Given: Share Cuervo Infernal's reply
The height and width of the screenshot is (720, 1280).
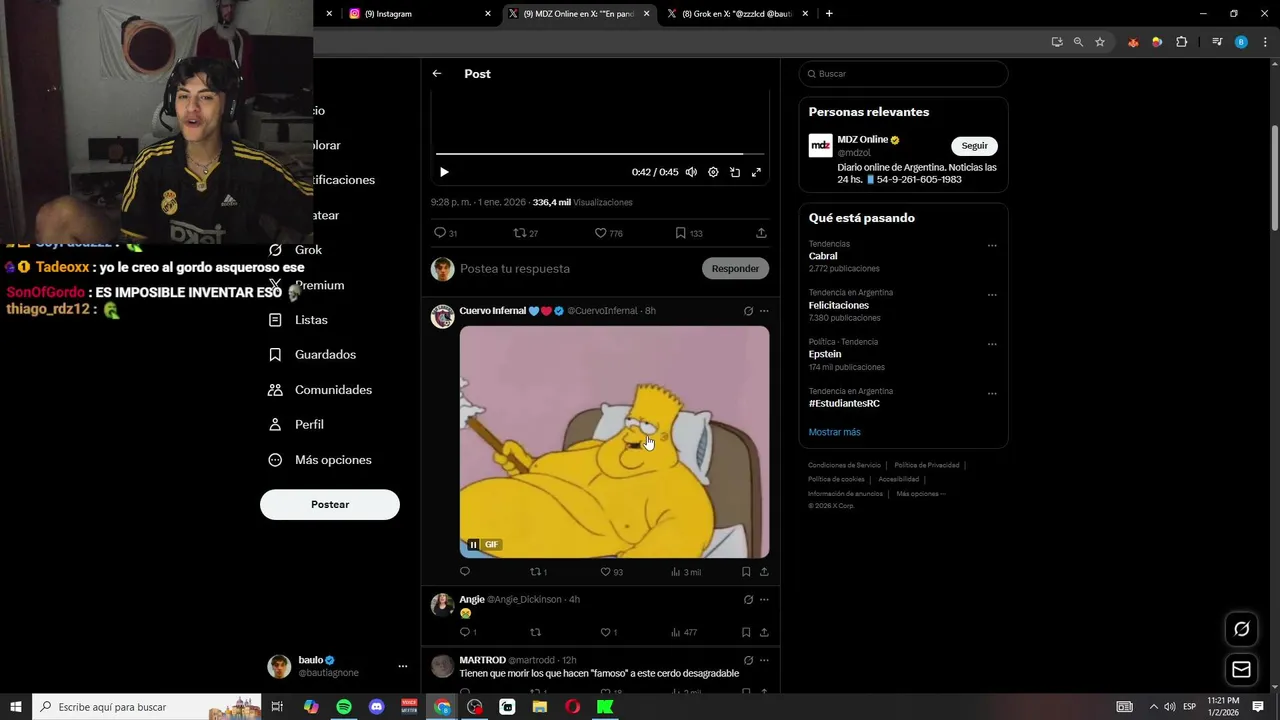Looking at the screenshot, I should point(764,572).
